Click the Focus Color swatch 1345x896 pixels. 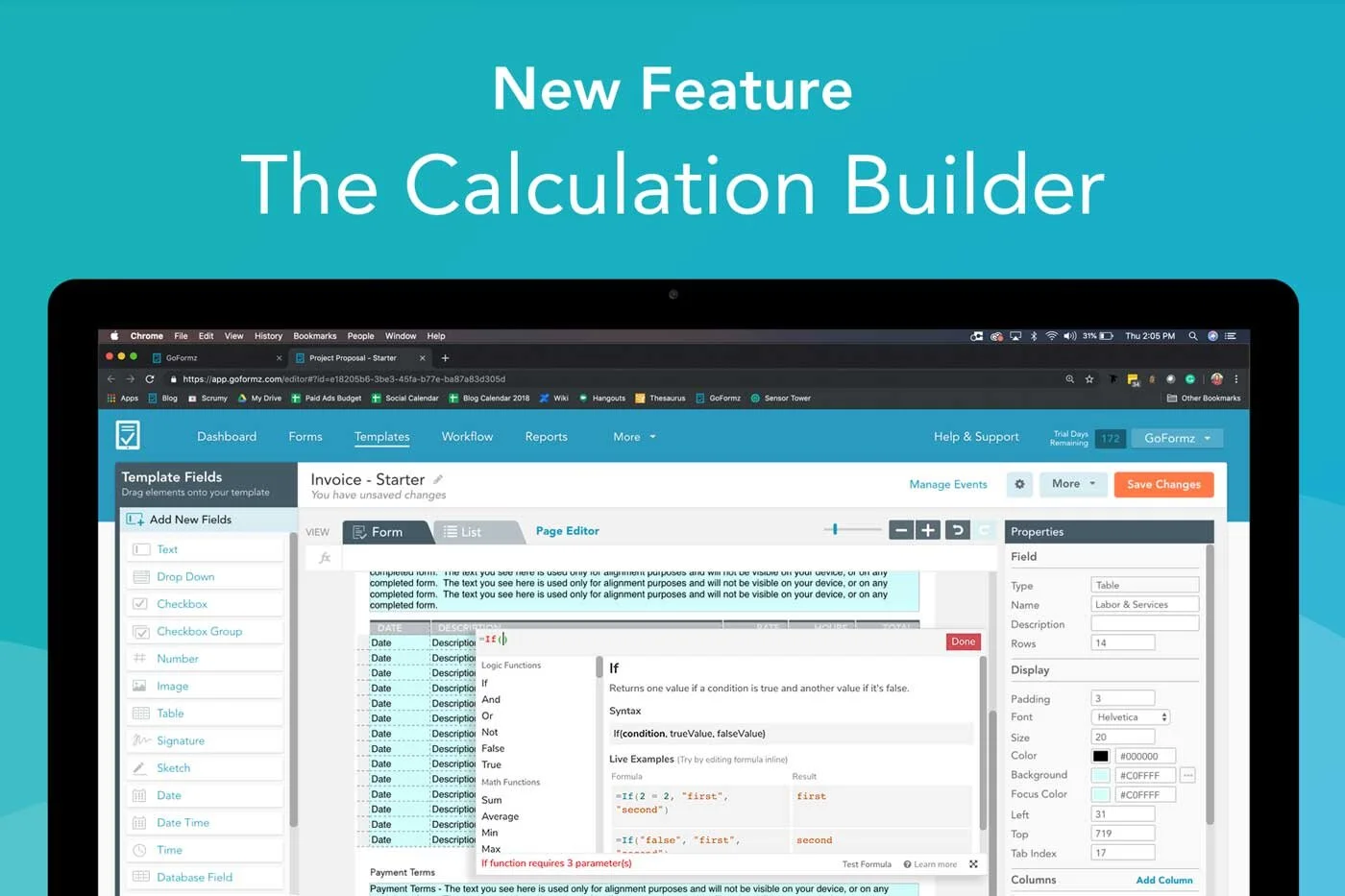1100,794
